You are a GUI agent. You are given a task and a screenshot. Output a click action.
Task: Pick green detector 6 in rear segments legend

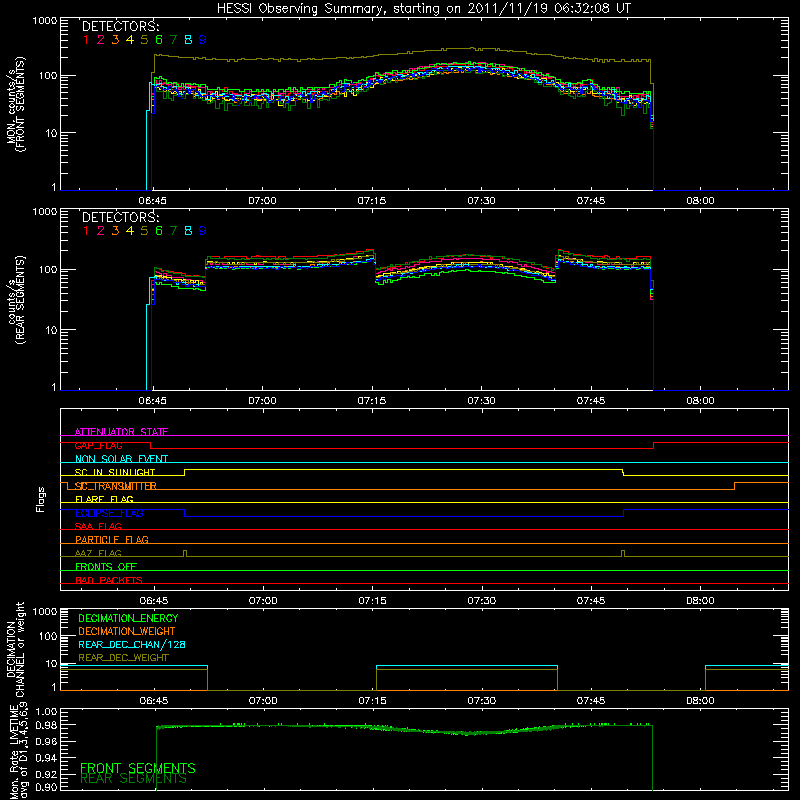point(159,231)
